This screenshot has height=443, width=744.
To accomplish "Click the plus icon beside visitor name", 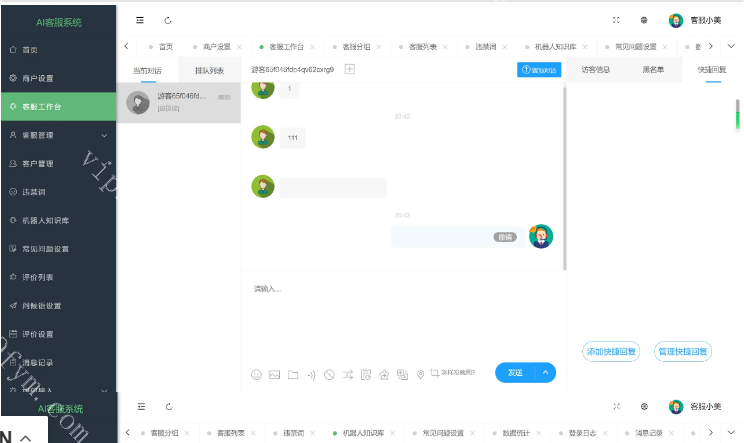I will 350,69.
